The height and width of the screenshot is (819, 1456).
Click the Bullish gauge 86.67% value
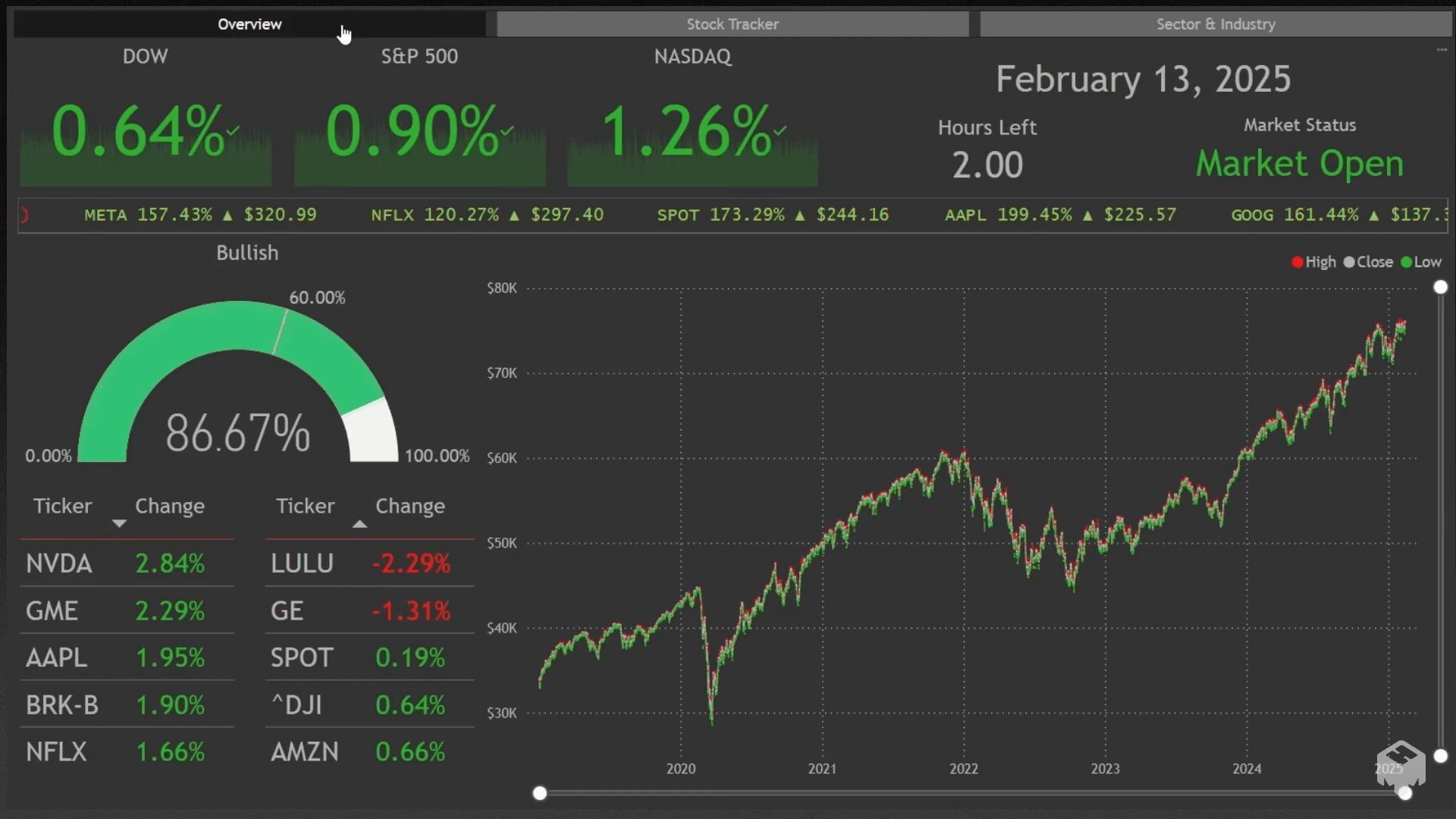(x=237, y=433)
